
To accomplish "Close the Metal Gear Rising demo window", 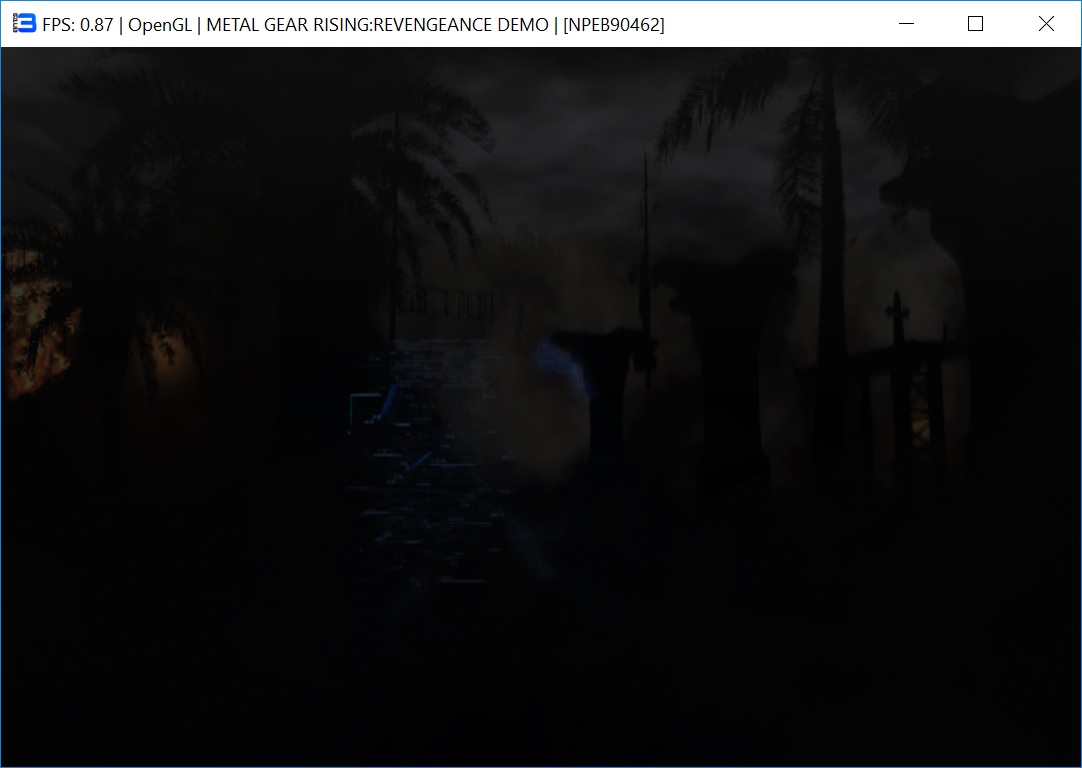I will [x=1046, y=24].
